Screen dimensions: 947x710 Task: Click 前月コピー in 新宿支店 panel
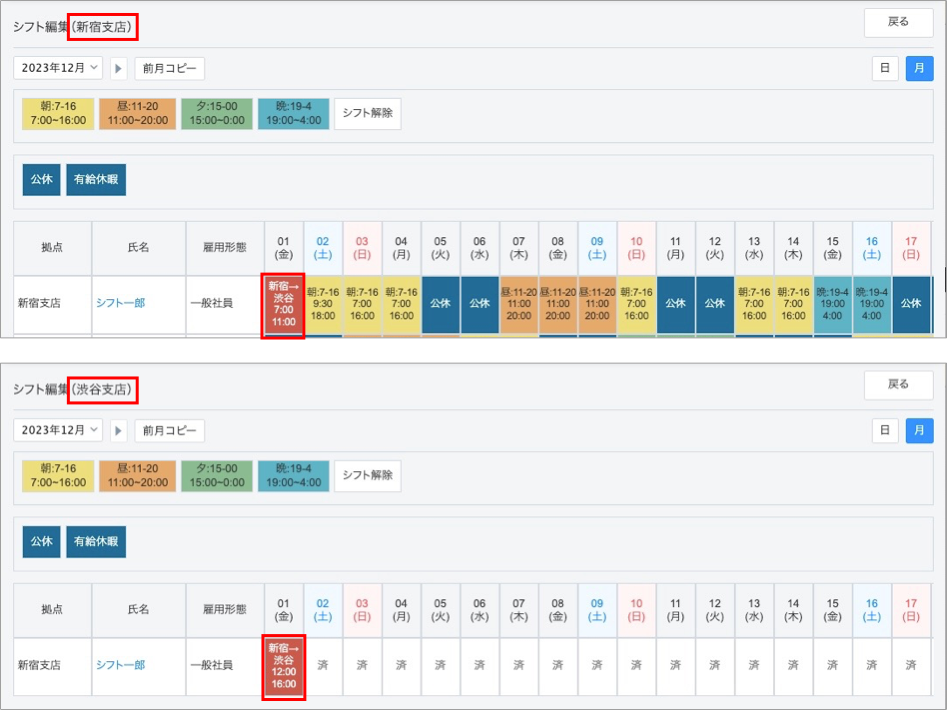[x=169, y=68]
